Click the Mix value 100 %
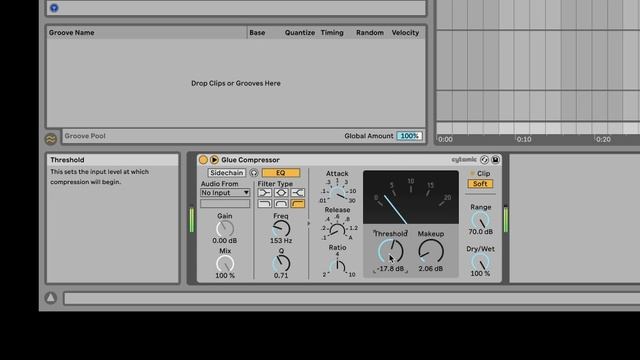This screenshot has width=640, height=360. (225, 276)
